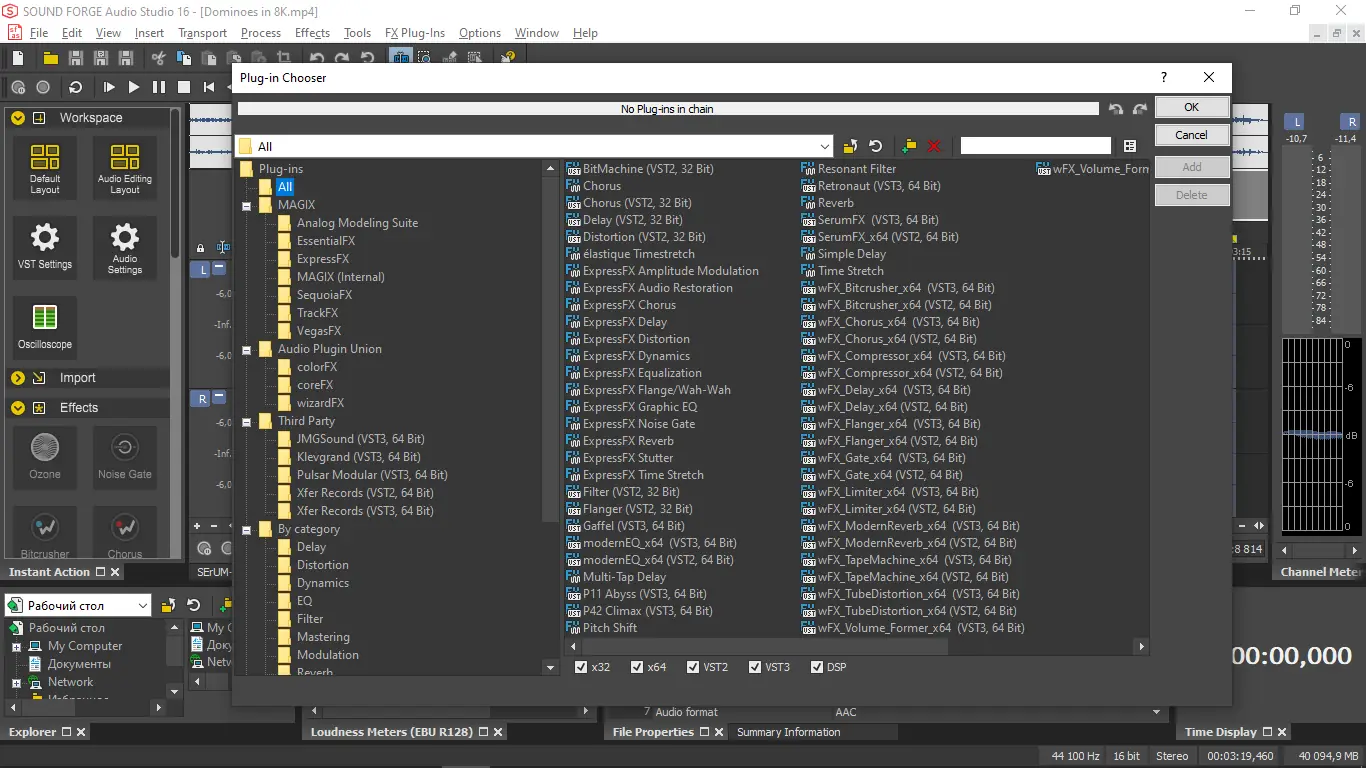1366x768 pixels.
Task: Launch the Oscilloscope from the Workspace panel
Action: click(45, 328)
